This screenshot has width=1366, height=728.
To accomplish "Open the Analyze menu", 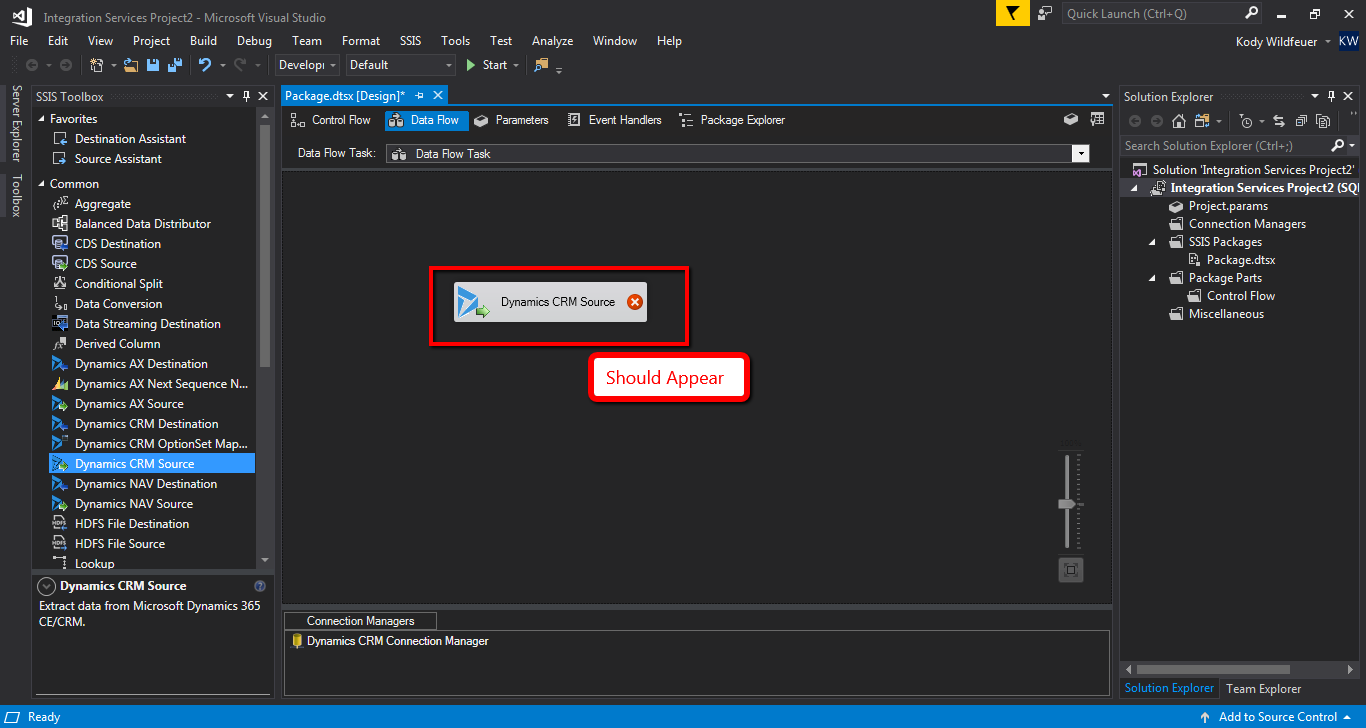I will point(552,41).
